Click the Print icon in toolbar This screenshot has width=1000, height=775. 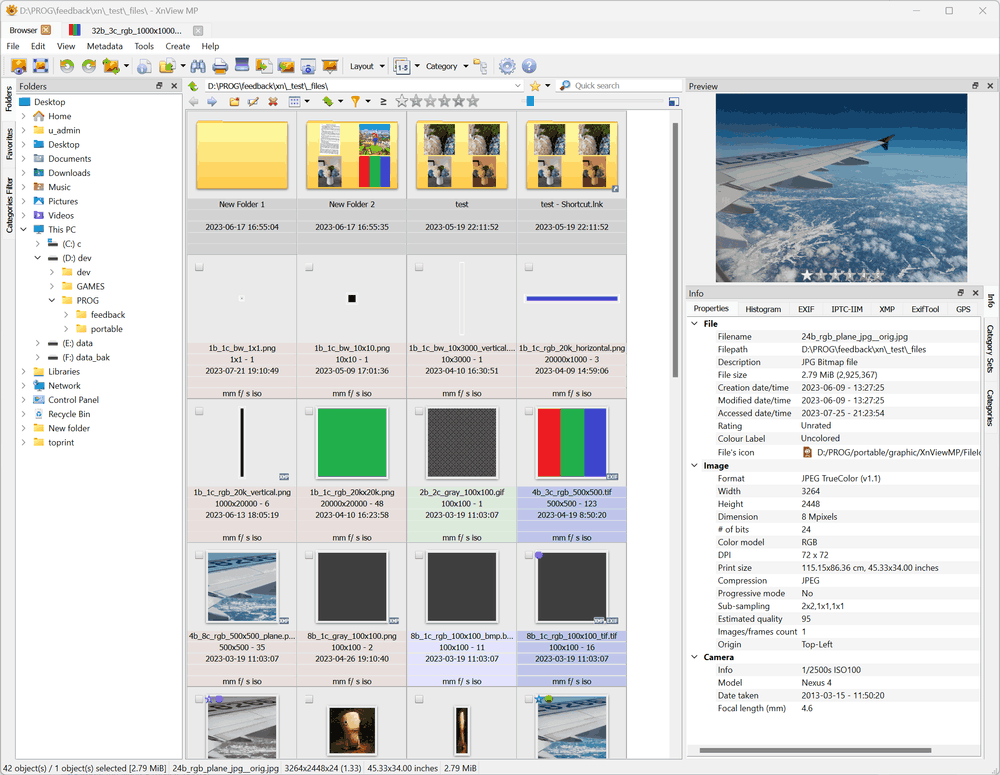219,66
